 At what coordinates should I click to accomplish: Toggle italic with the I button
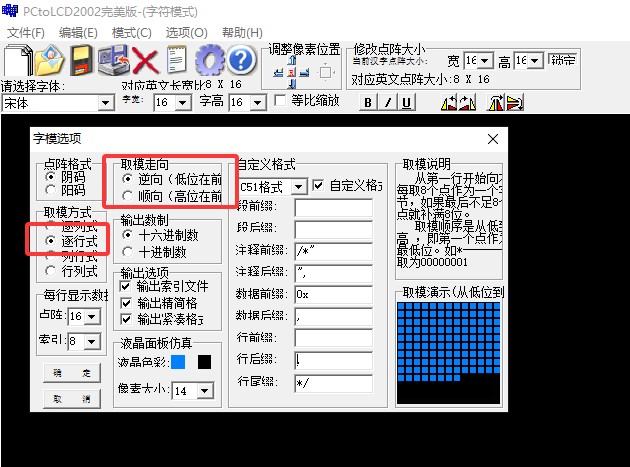[x=387, y=102]
